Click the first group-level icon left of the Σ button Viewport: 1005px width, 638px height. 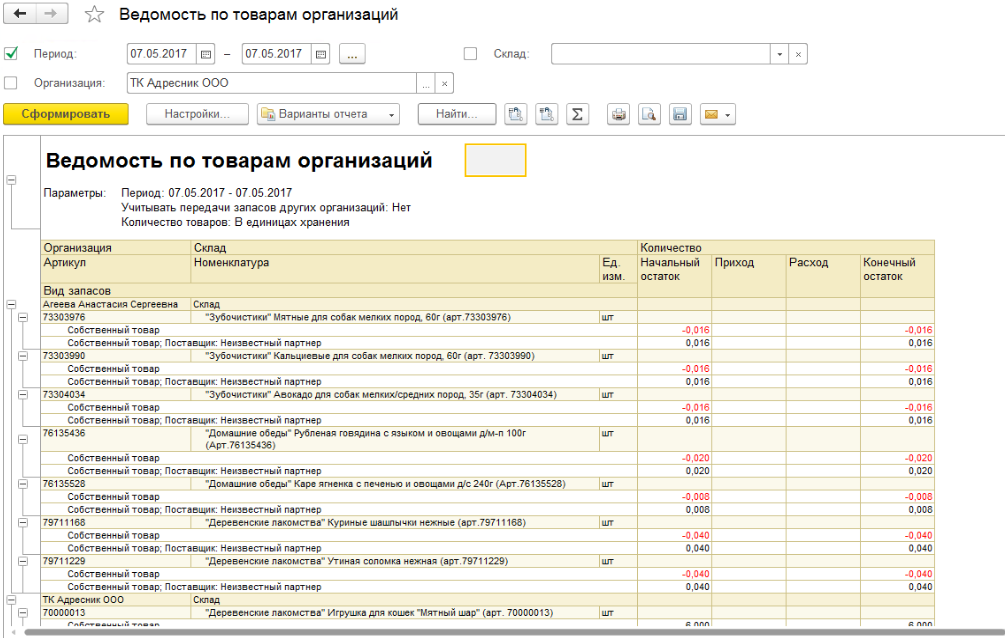pyautogui.click(x=515, y=114)
